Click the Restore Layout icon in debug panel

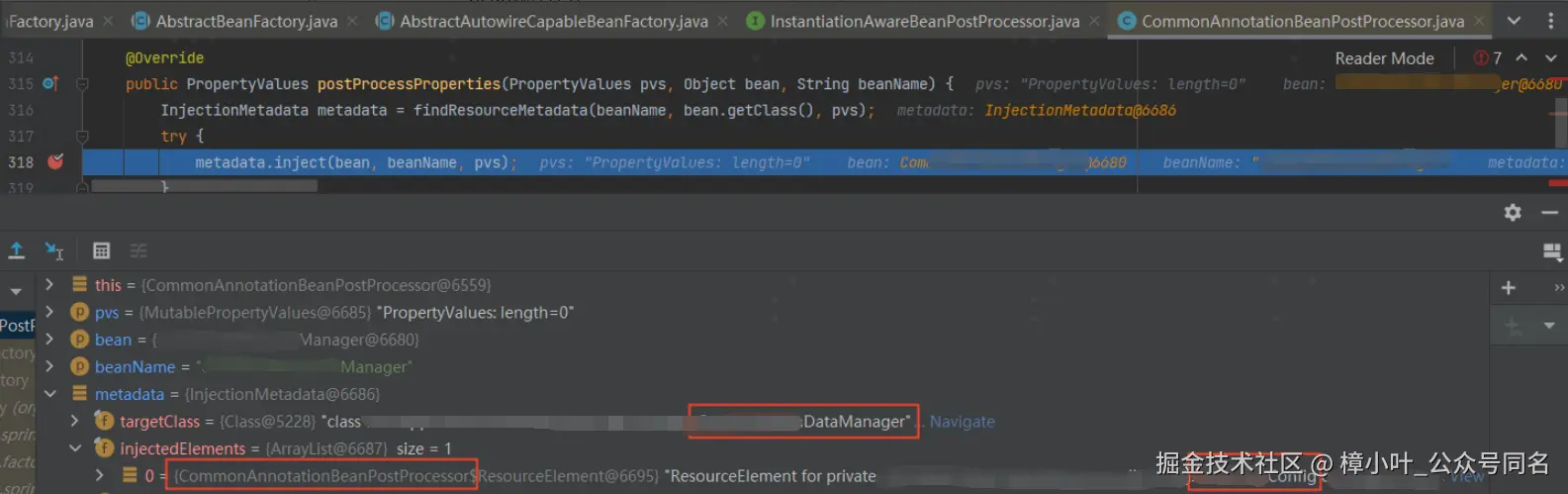click(1552, 252)
